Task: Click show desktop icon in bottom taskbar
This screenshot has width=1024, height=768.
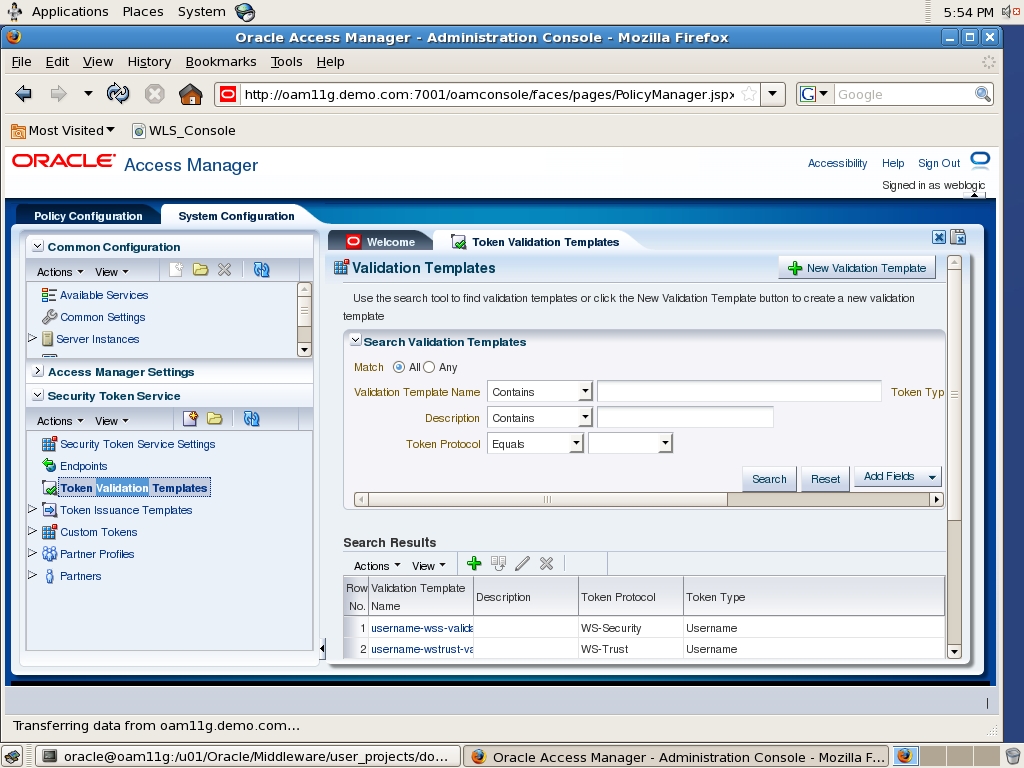Action: (12, 757)
